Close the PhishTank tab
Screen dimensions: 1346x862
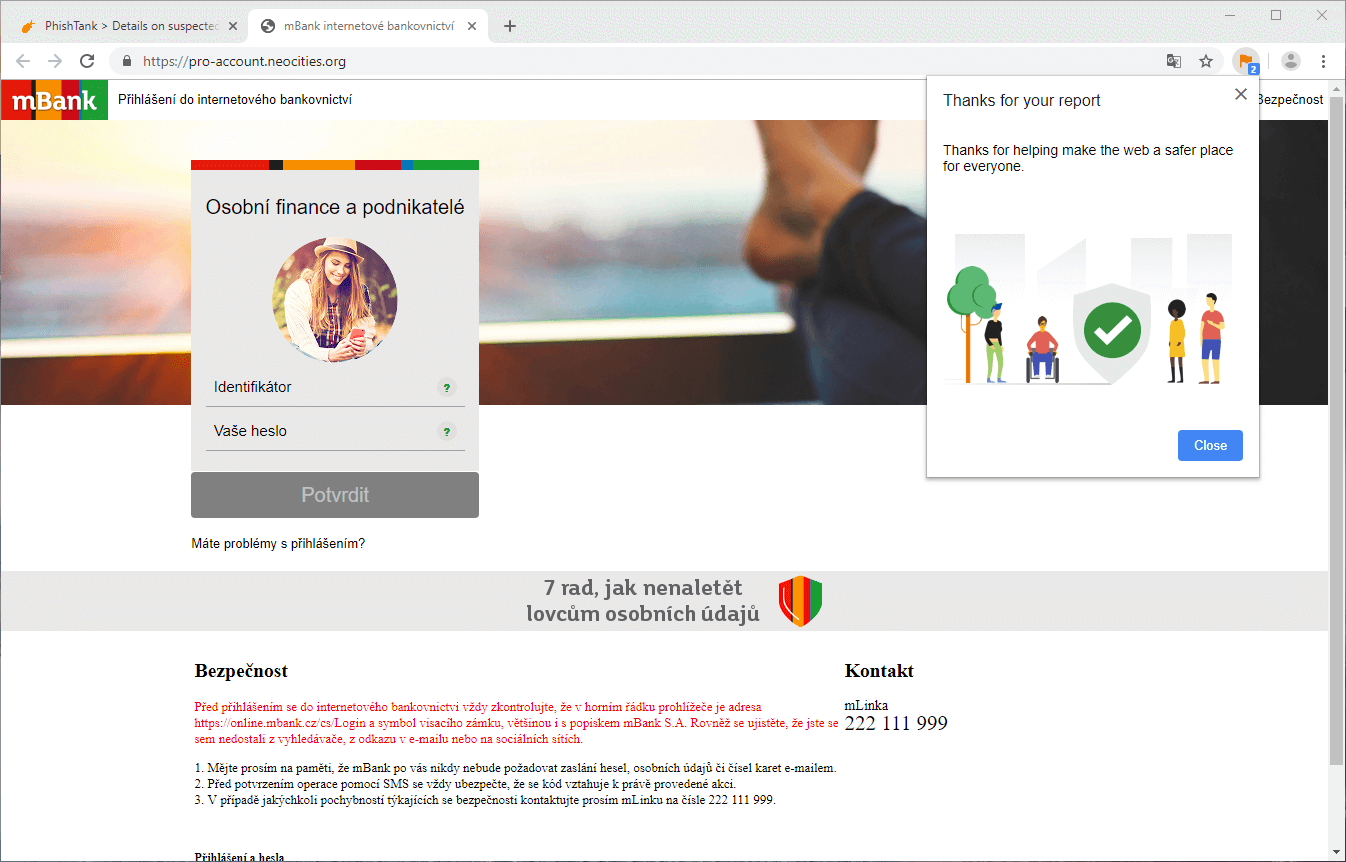point(232,26)
